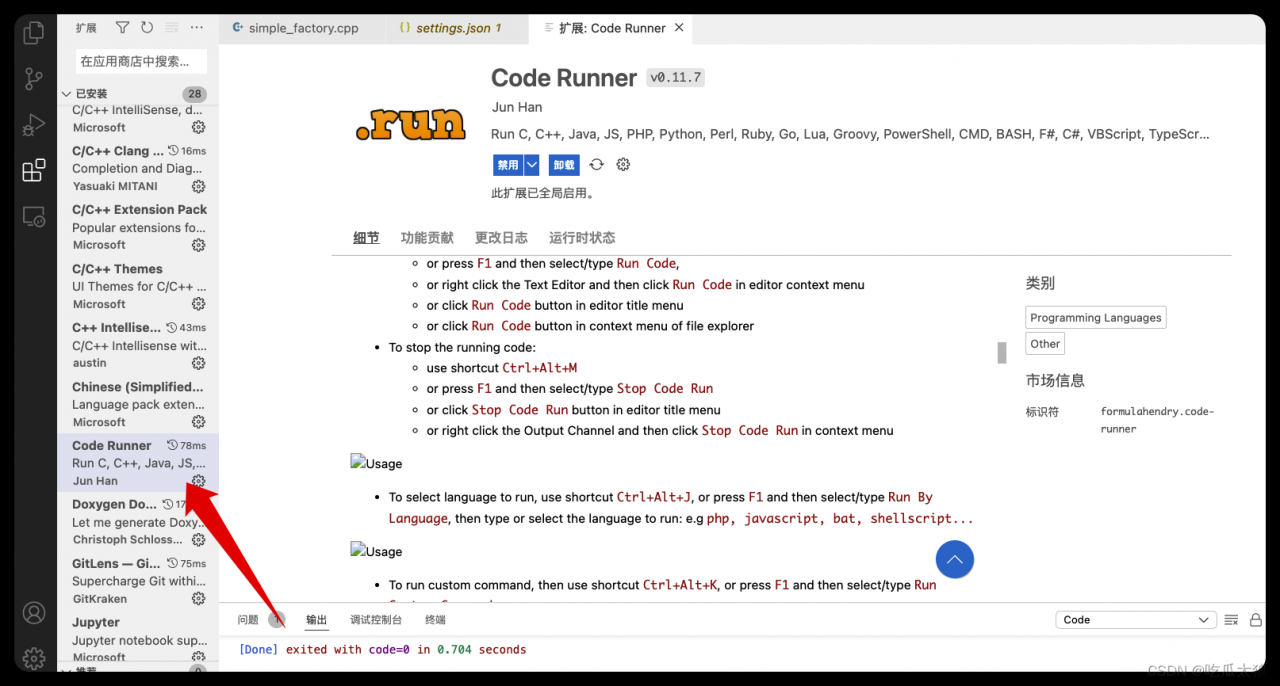The width and height of the screenshot is (1280, 686).
Task: Click the formulahendry.code-runner identifier text
Action: pos(1157,420)
